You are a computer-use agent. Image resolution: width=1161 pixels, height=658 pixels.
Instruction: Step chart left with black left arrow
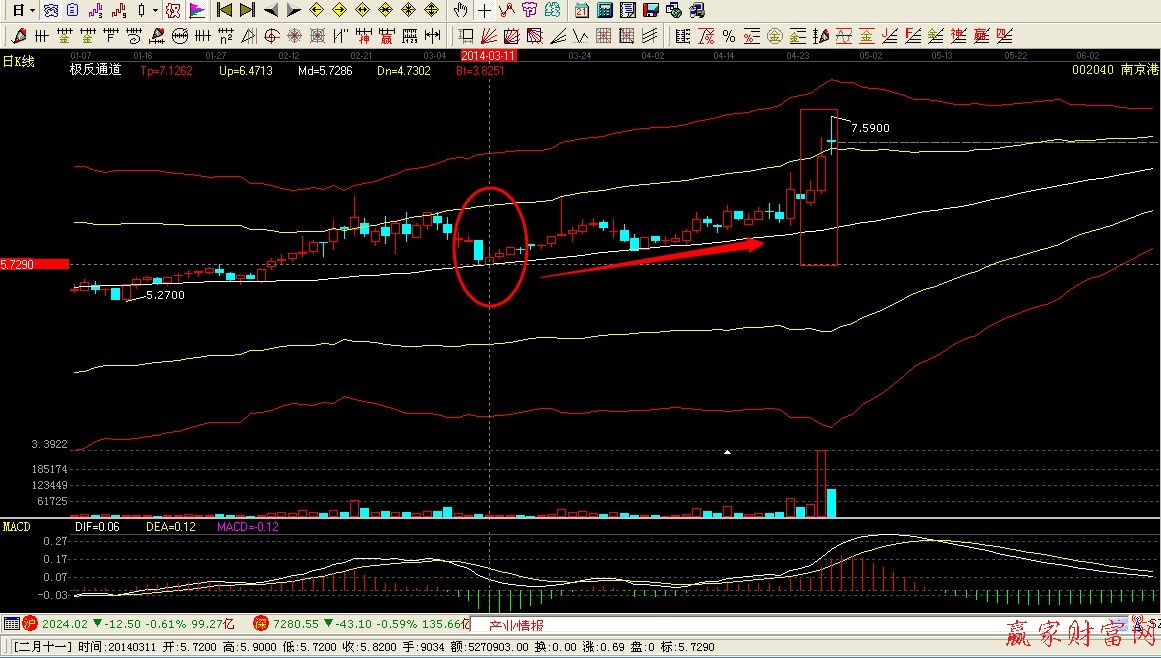point(270,11)
